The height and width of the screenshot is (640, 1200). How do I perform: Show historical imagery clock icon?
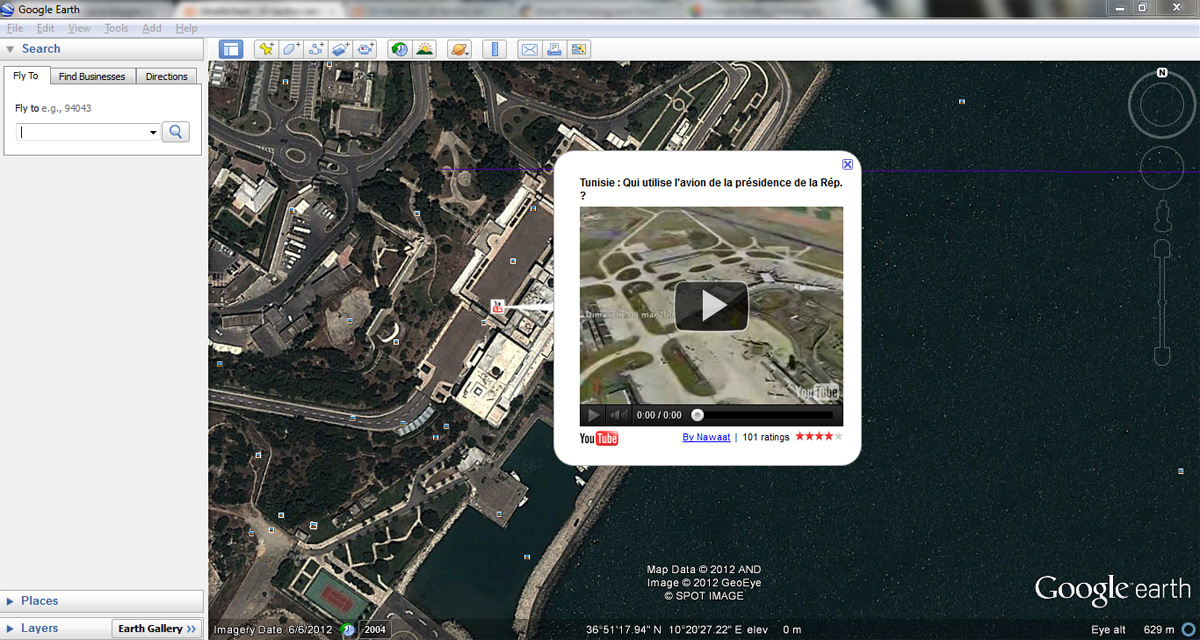[x=400, y=48]
